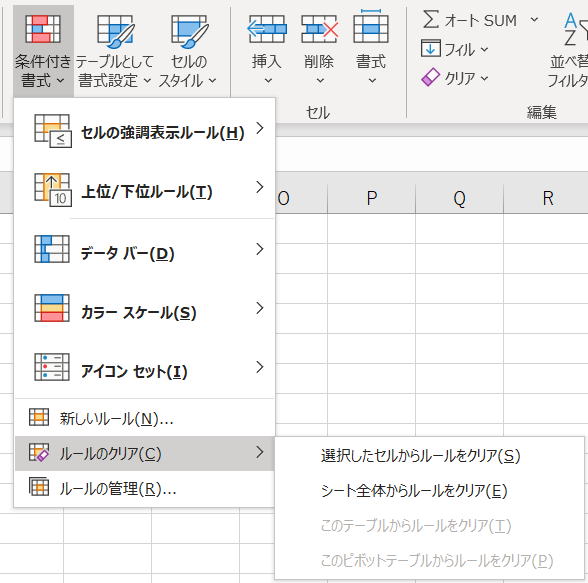Image resolution: width=588 pixels, height=583 pixels.
Task: Click the 上位/下位ルール icon
Action: [52, 190]
